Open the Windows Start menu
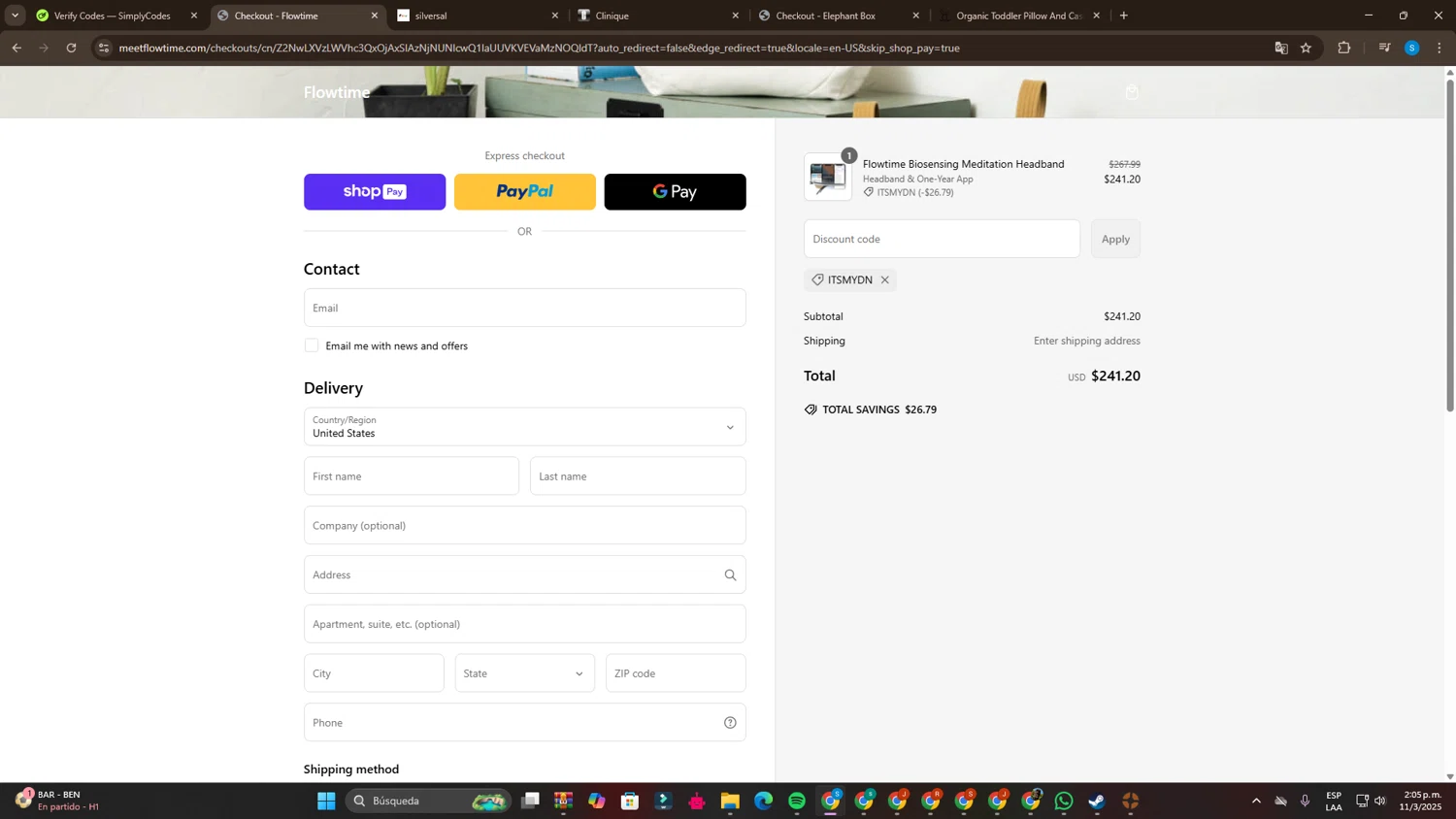This screenshot has height=819, width=1456. pos(326,801)
